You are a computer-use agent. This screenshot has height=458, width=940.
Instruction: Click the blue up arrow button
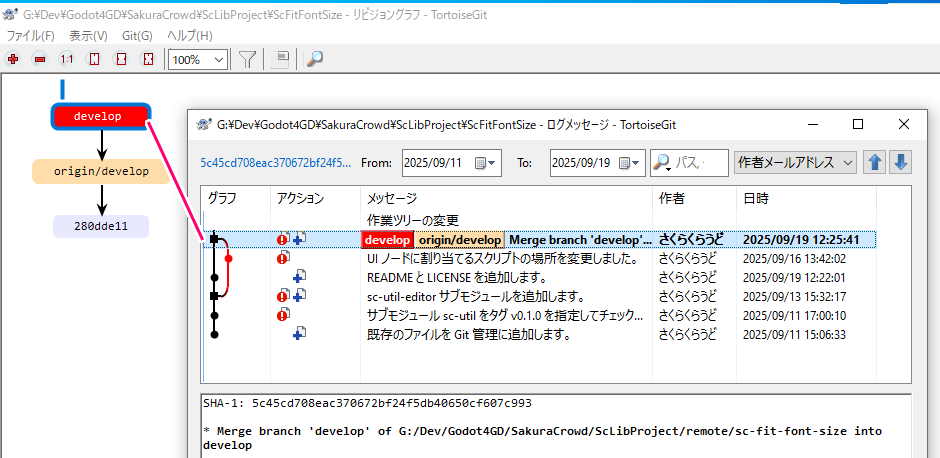pos(875,162)
